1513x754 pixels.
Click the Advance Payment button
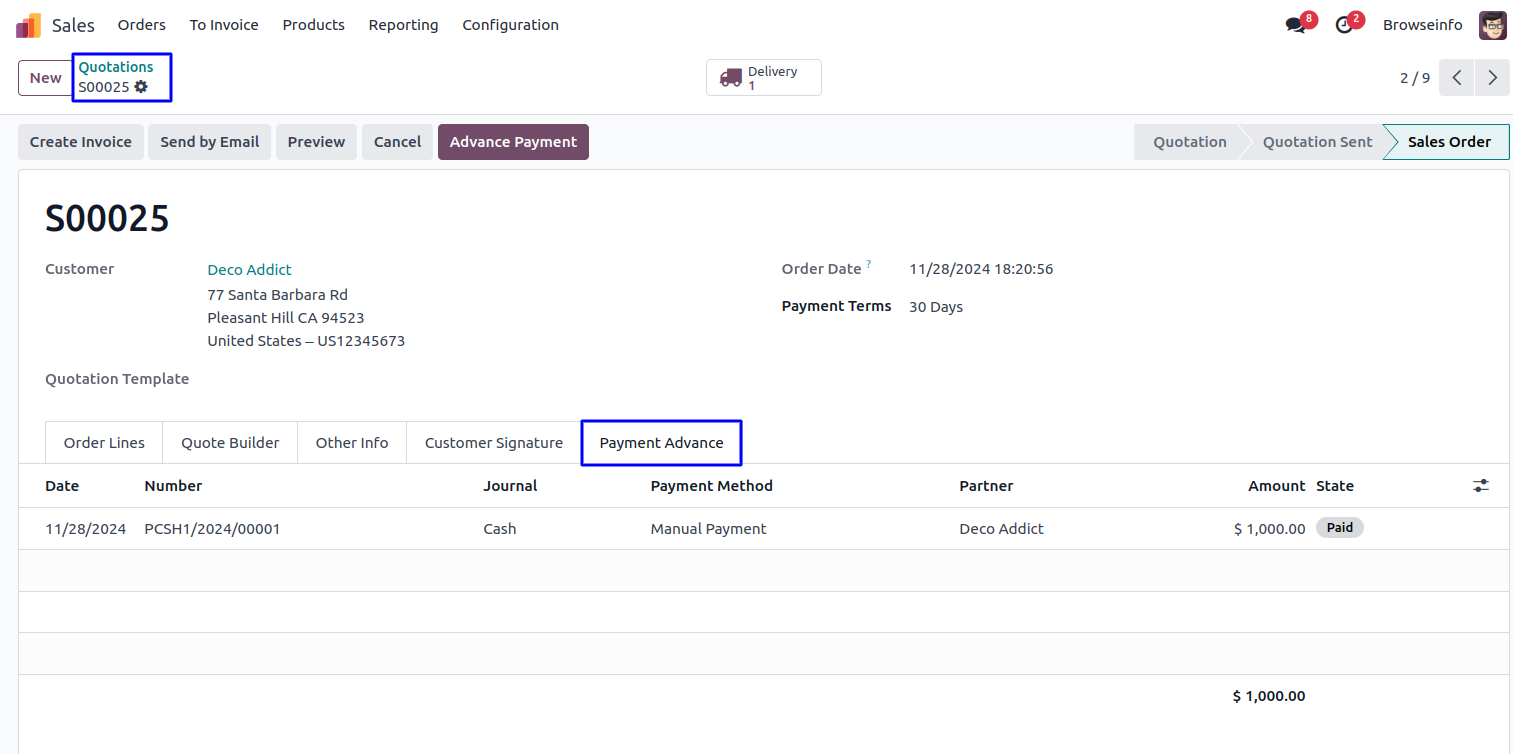513,142
